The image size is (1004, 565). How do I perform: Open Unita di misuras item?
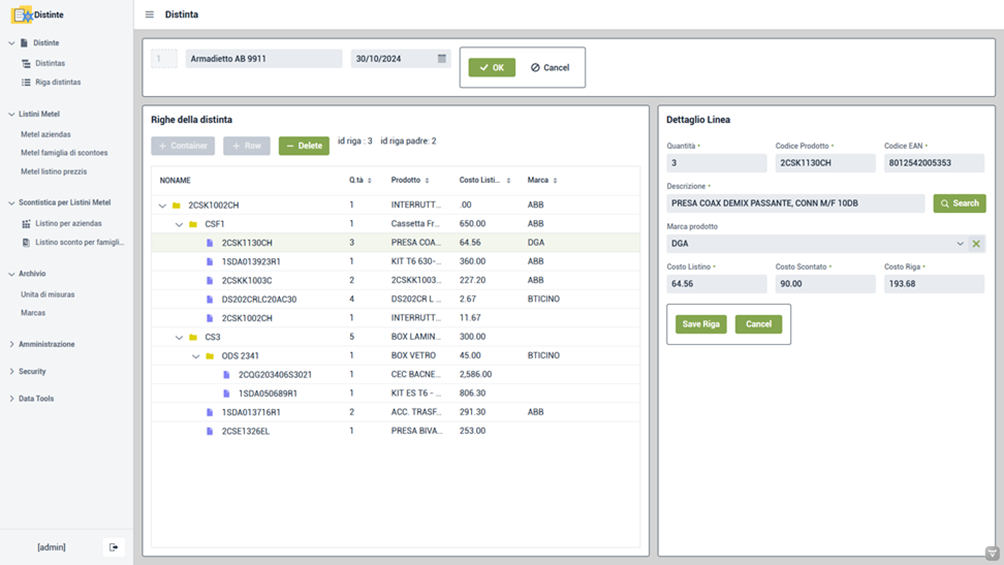47,295
